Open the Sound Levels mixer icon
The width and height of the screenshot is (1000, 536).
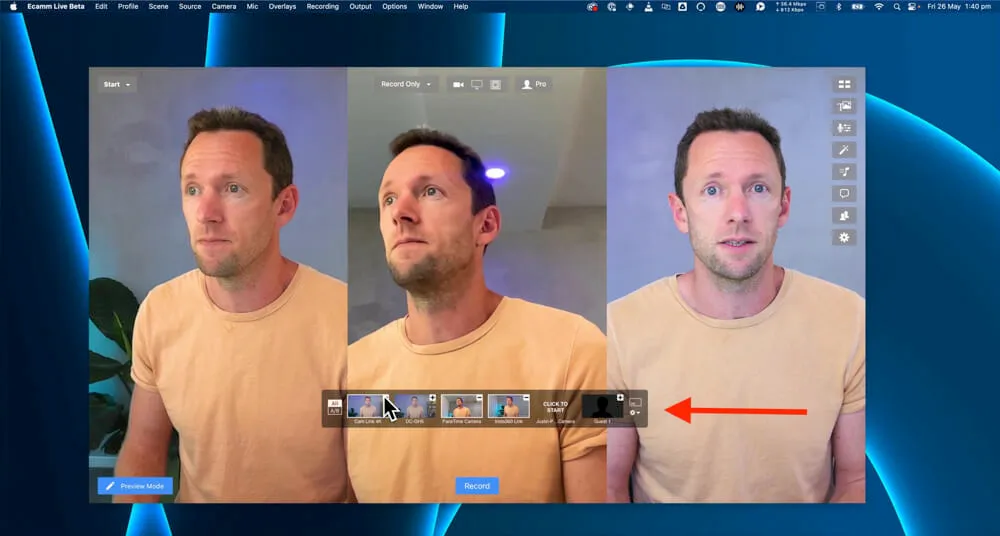844,128
